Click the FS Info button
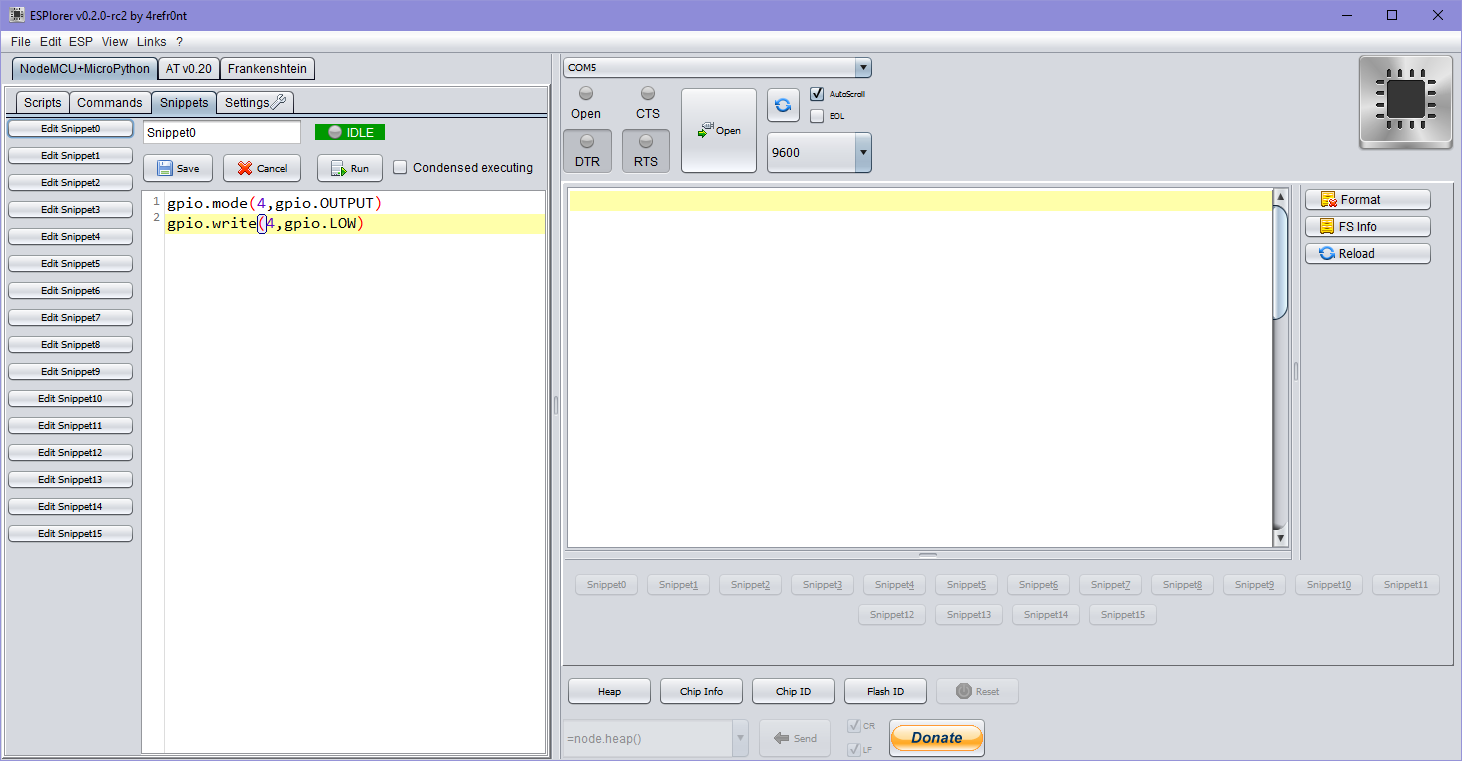Screen dimensions: 1462x761 [x=1367, y=227]
